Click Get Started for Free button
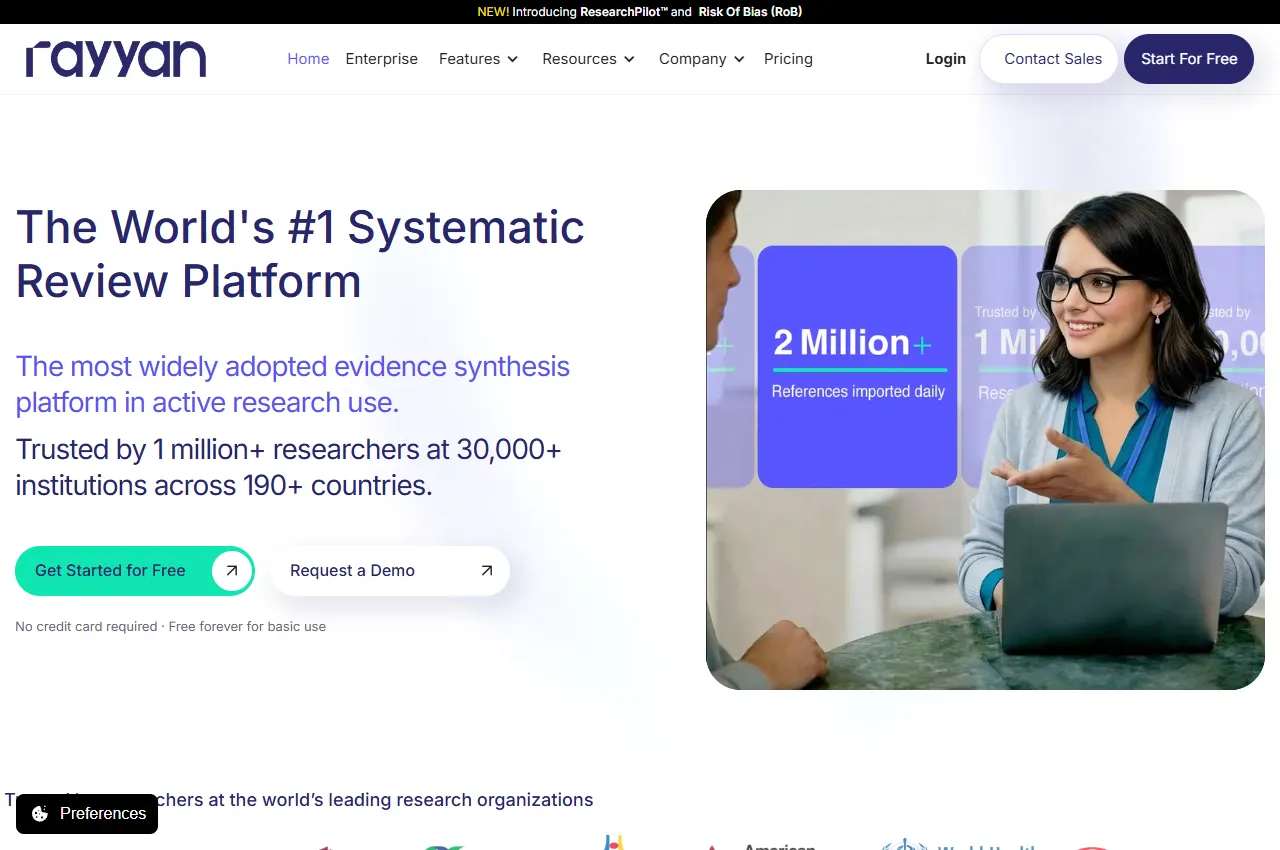This screenshot has width=1280, height=850. [x=135, y=571]
